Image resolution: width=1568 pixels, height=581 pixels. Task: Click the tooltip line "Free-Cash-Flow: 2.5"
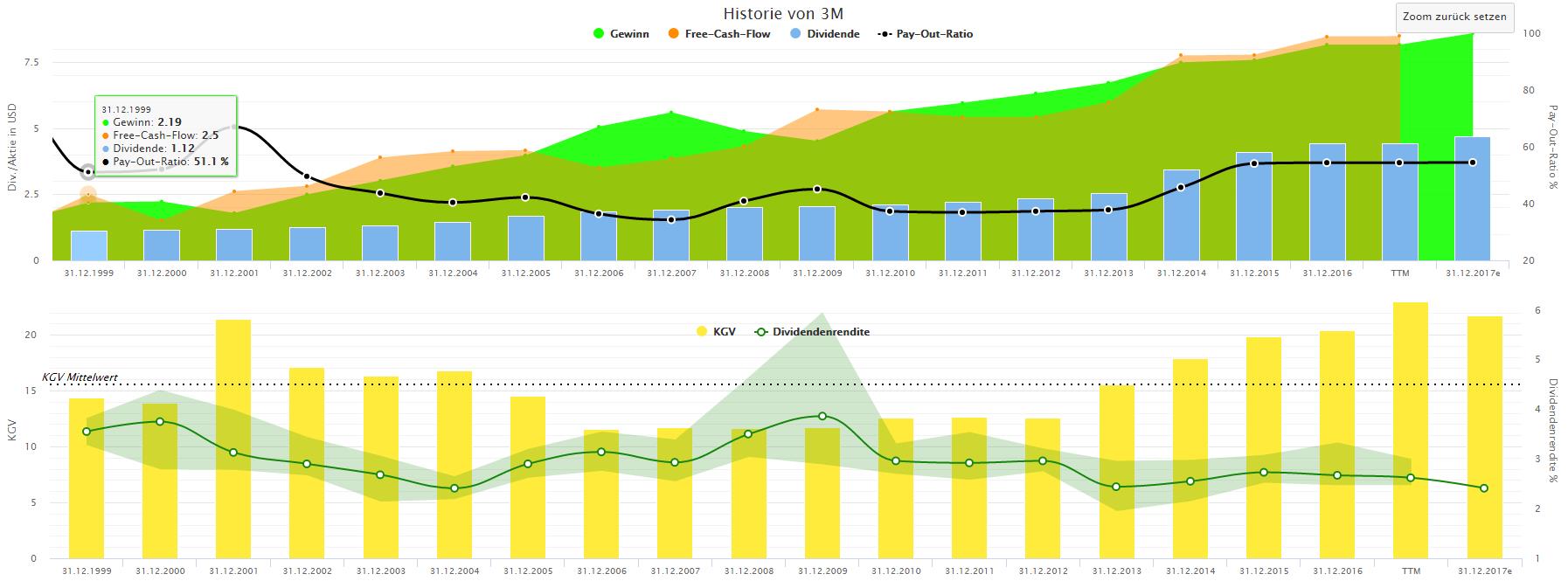[x=161, y=135]
